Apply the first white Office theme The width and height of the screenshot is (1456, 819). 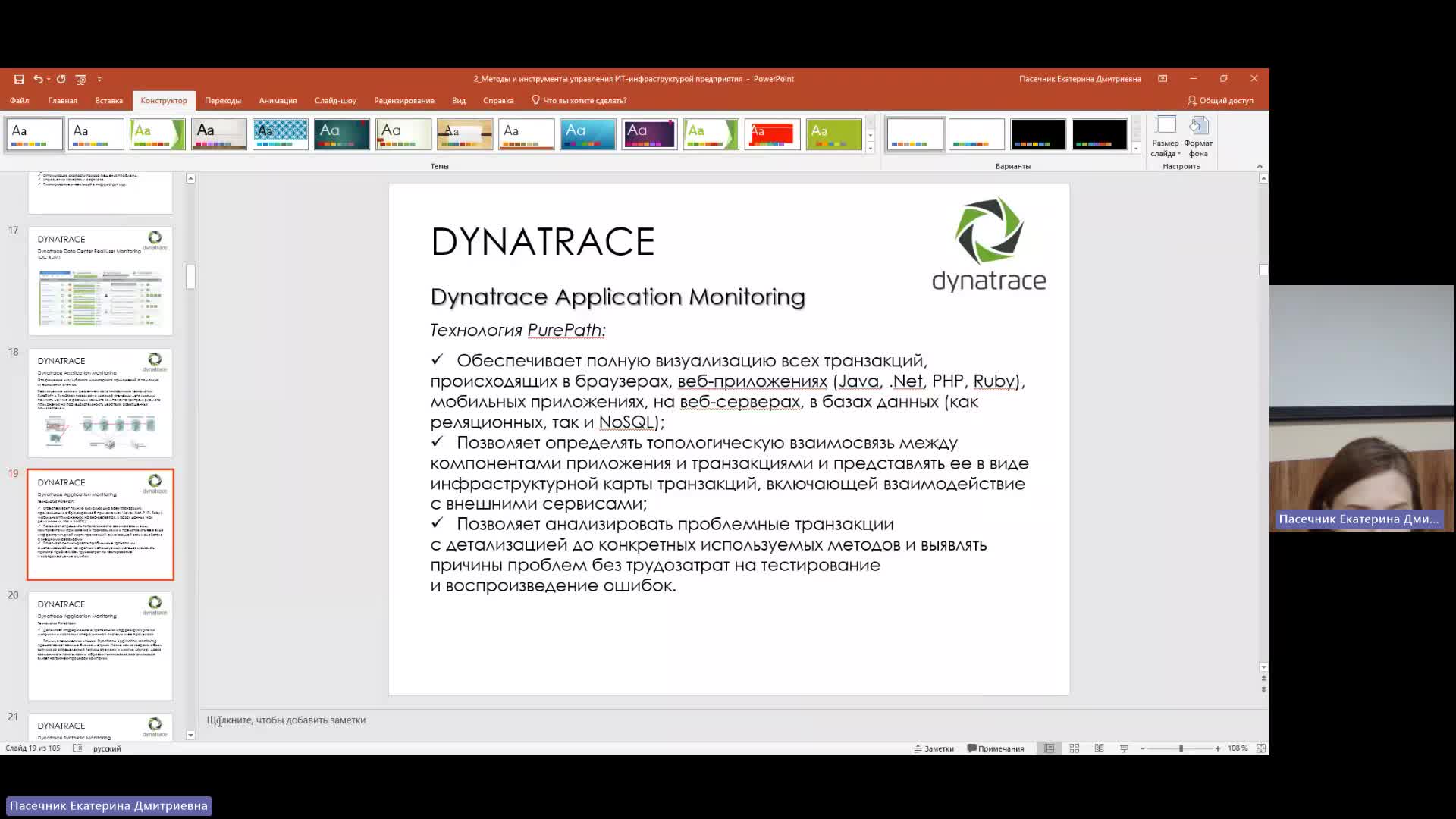coord(35,134)
